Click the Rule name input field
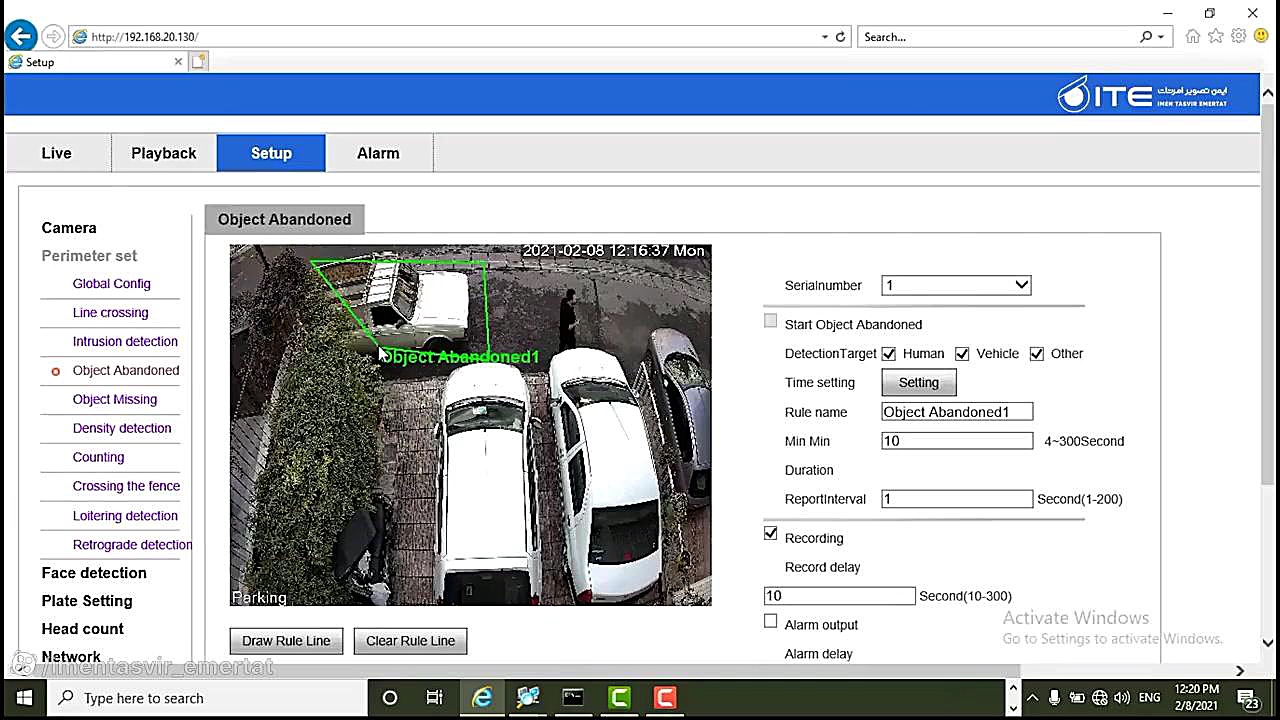The height and width of the screenshot is (720, 1280). (957, 412)
